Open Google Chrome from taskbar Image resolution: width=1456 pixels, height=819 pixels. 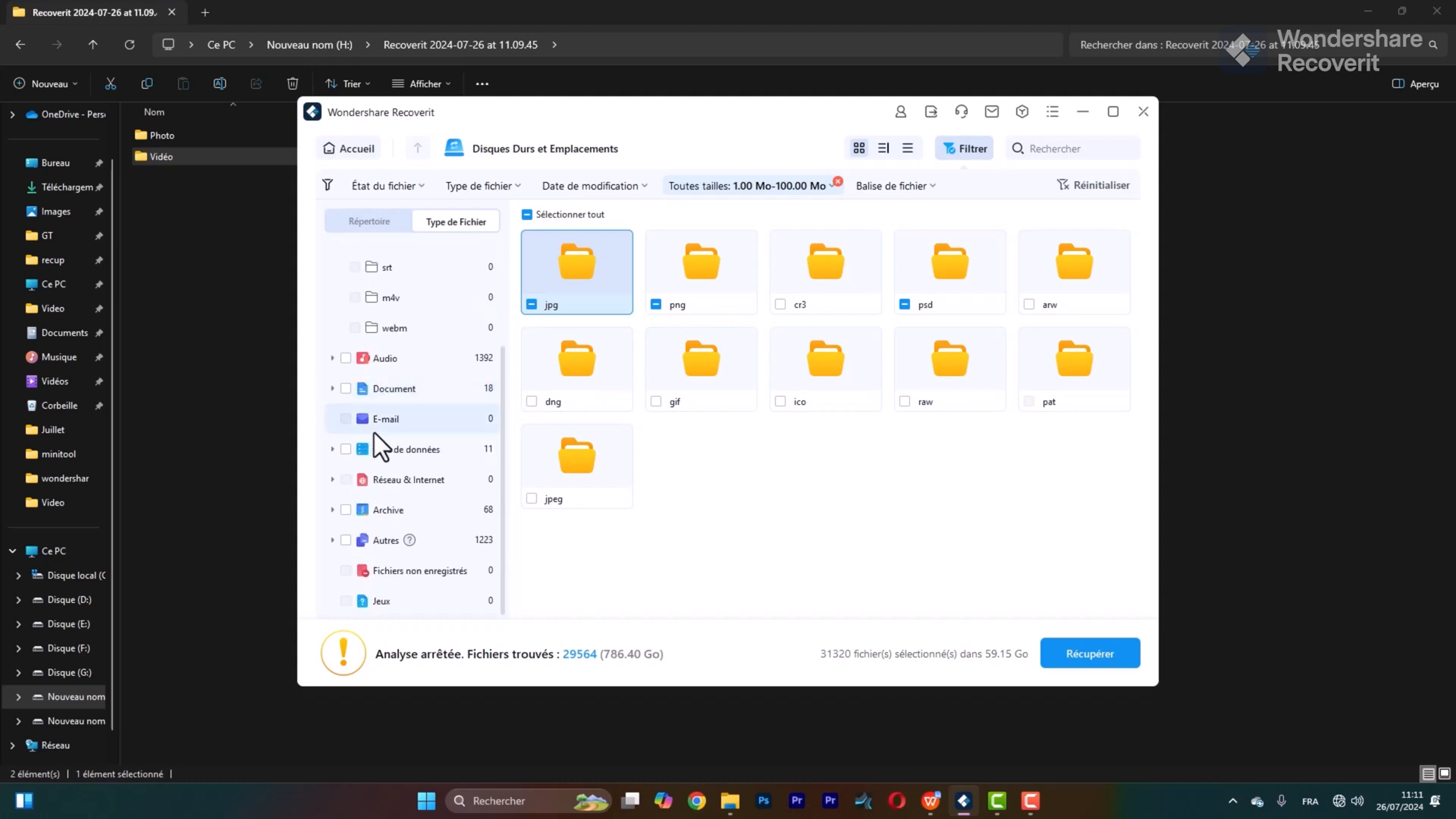tap(697, 801)
